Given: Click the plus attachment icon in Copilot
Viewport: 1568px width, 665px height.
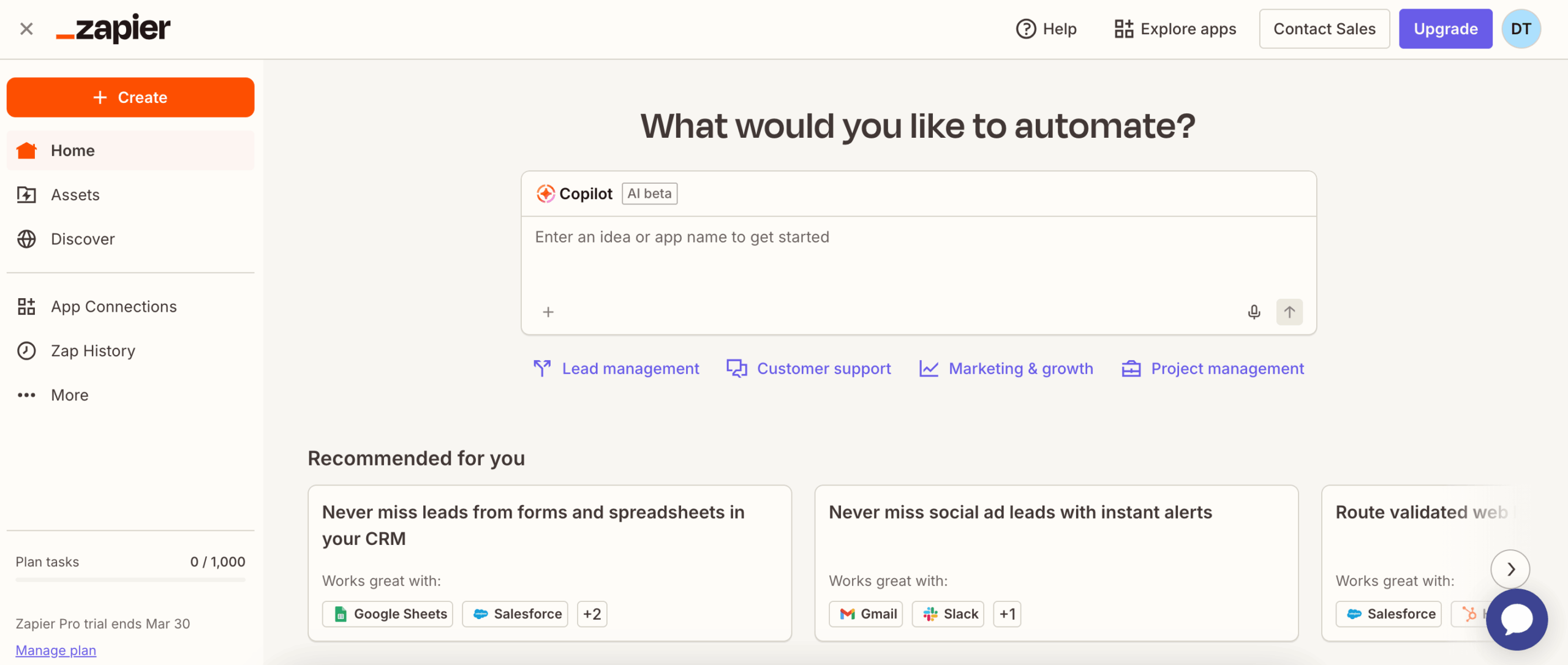Looking at the screenshot, I should (x=548, y=312).
